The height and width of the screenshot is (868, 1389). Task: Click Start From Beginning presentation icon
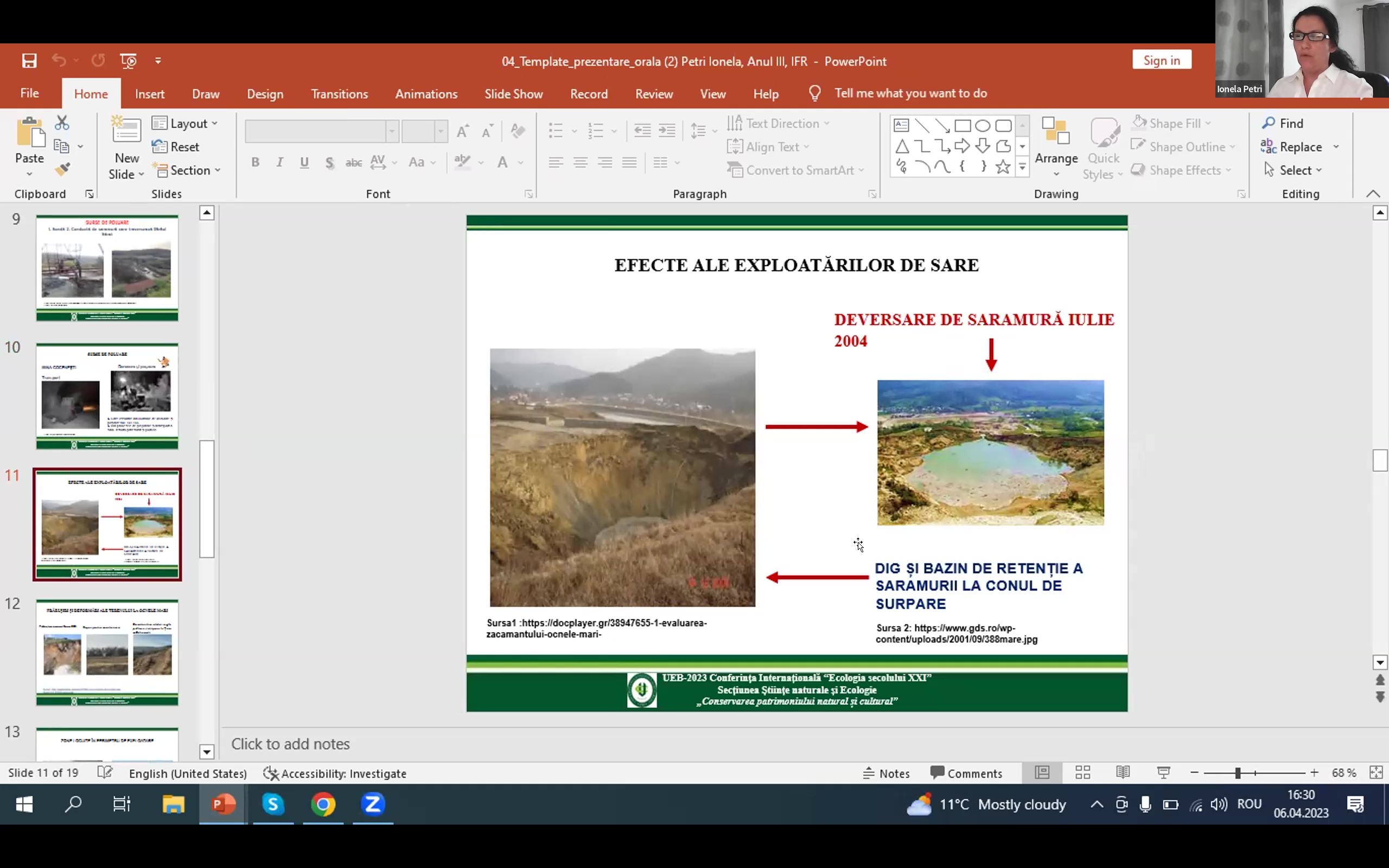coord(128,61)
